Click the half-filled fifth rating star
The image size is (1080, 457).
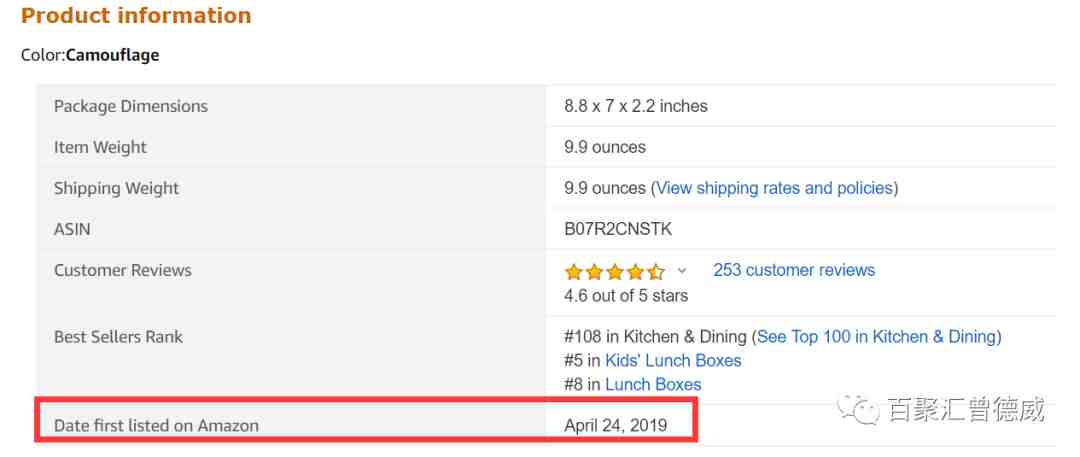(656, 272)
